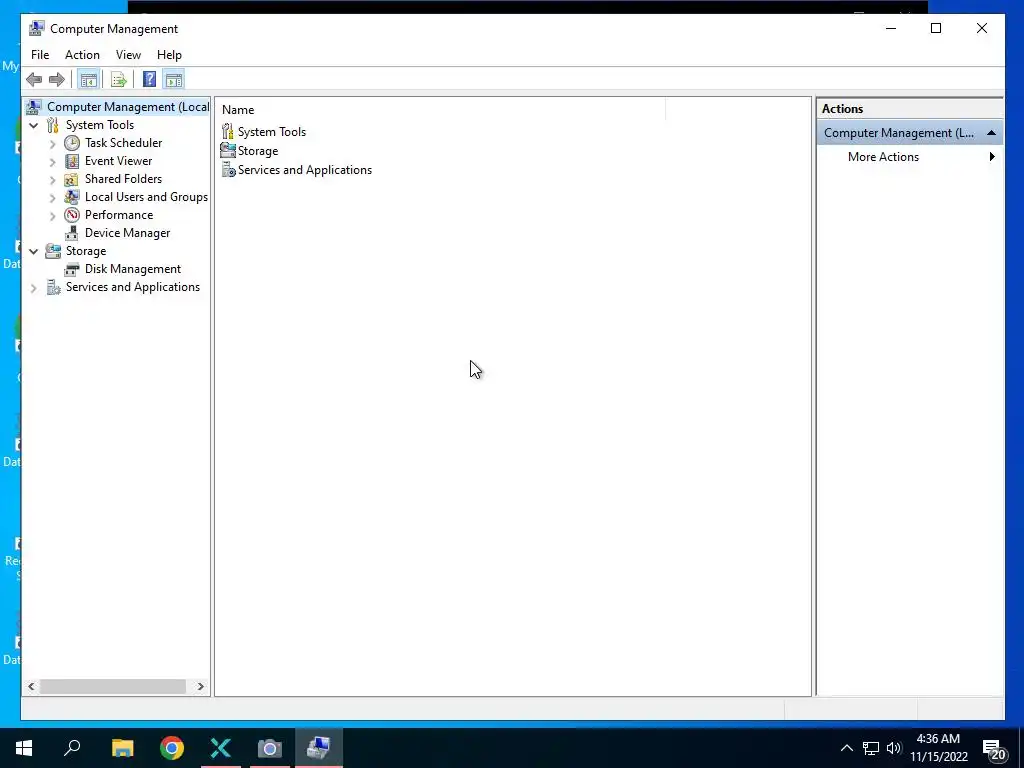
Task: Click the taskbar clock and date
Action: click(x=938, y=748)
